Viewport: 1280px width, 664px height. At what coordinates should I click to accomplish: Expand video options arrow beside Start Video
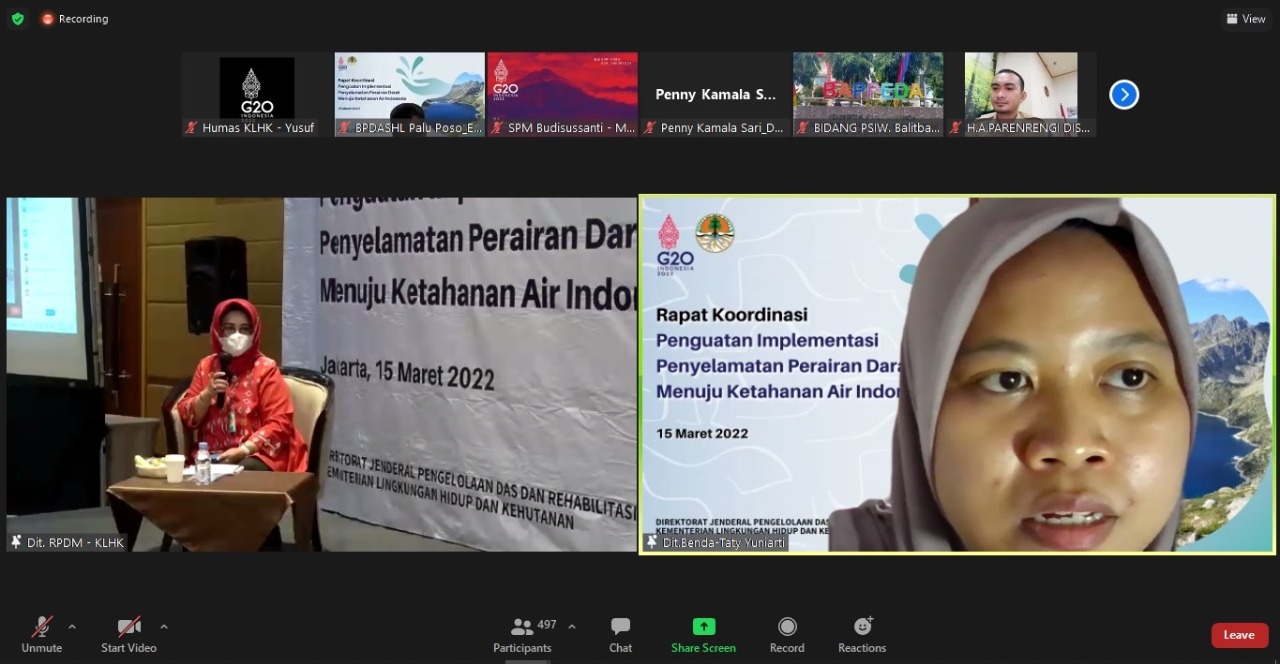coord(164,627)
